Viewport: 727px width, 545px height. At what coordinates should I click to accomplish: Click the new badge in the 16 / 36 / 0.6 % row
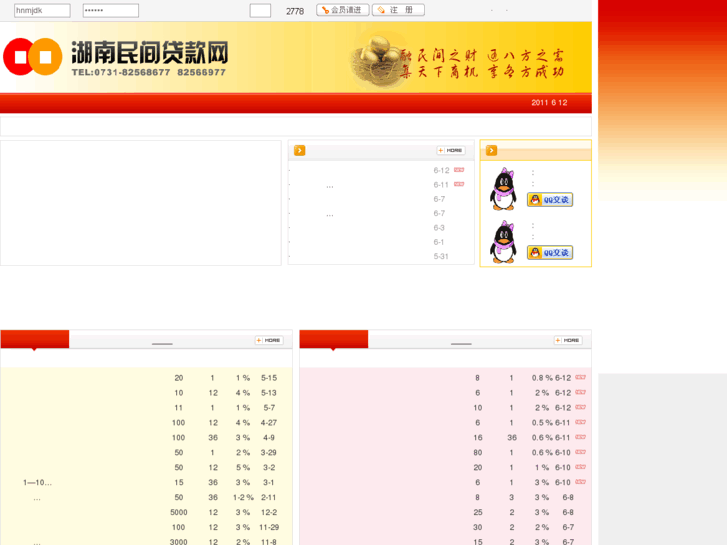(x=580, y=437)
